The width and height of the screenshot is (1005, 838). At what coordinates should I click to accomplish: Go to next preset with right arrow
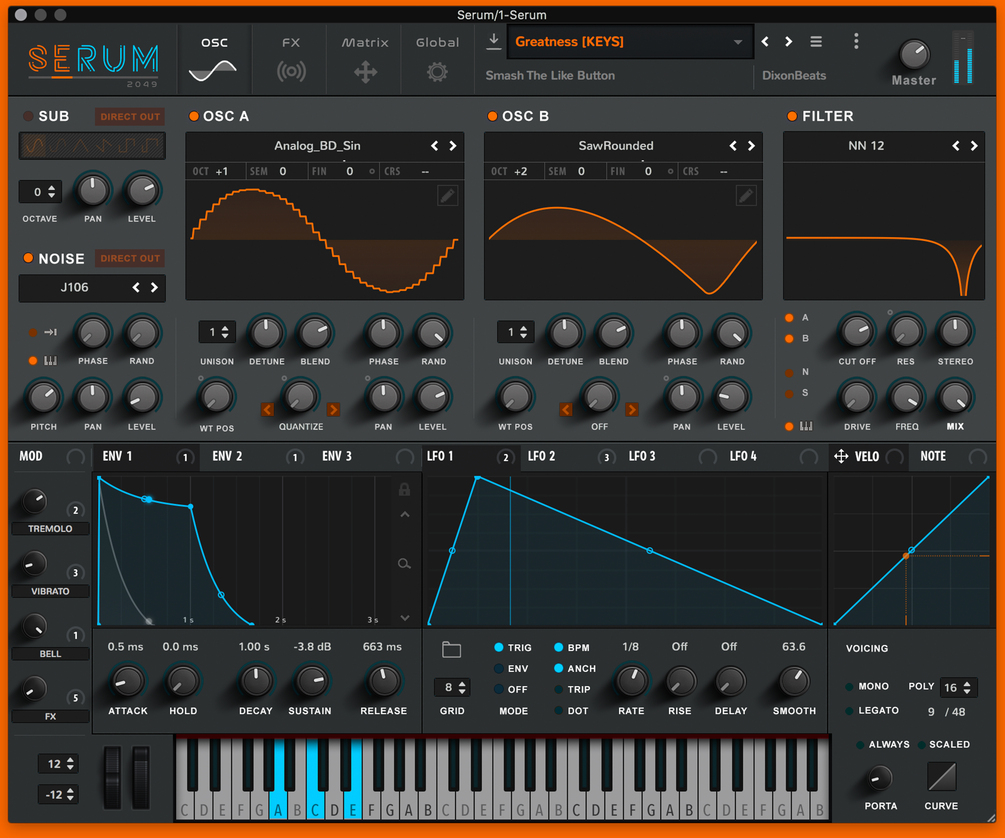[789, 42]
